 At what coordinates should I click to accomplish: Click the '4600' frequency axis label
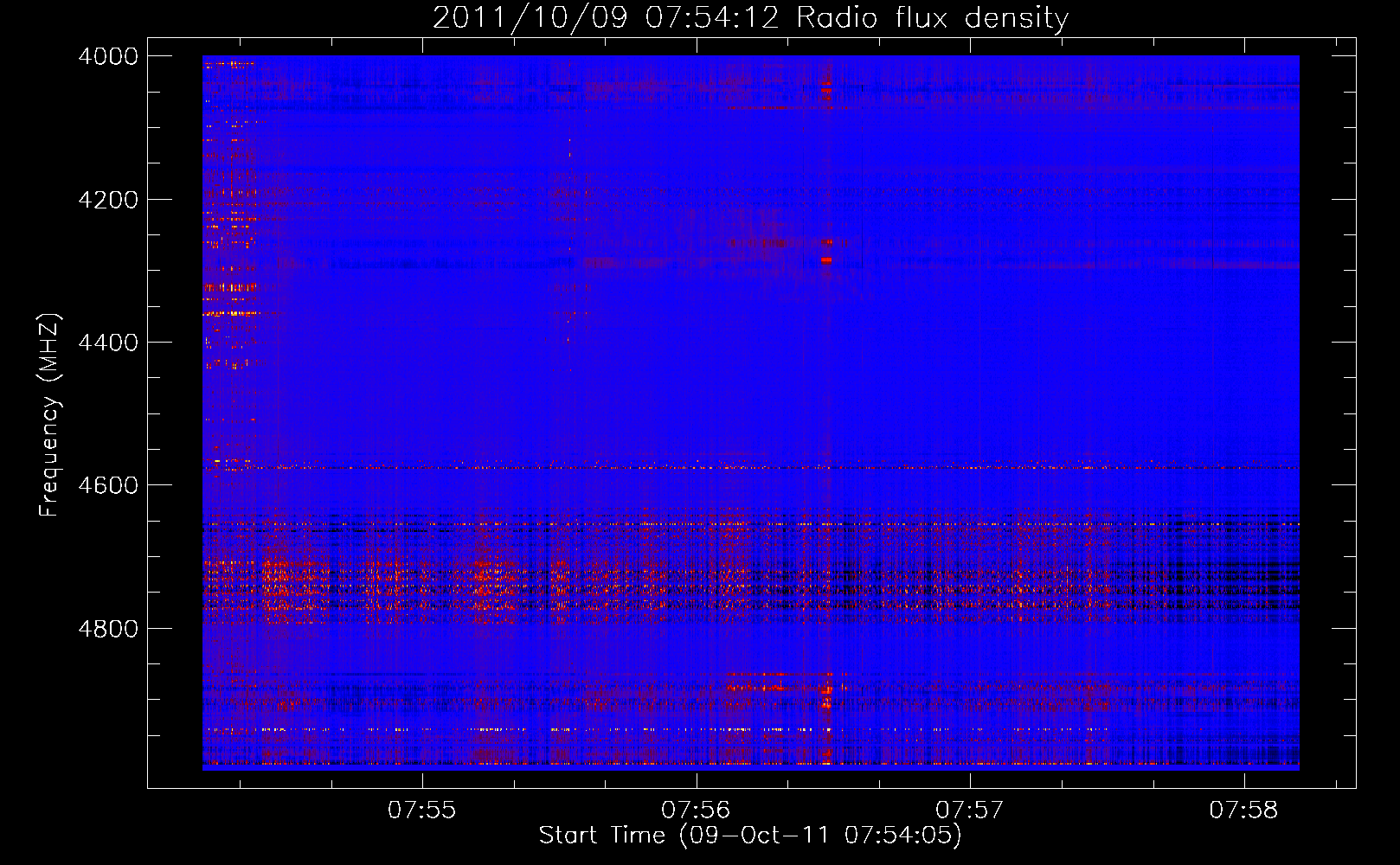click(108, 485)
